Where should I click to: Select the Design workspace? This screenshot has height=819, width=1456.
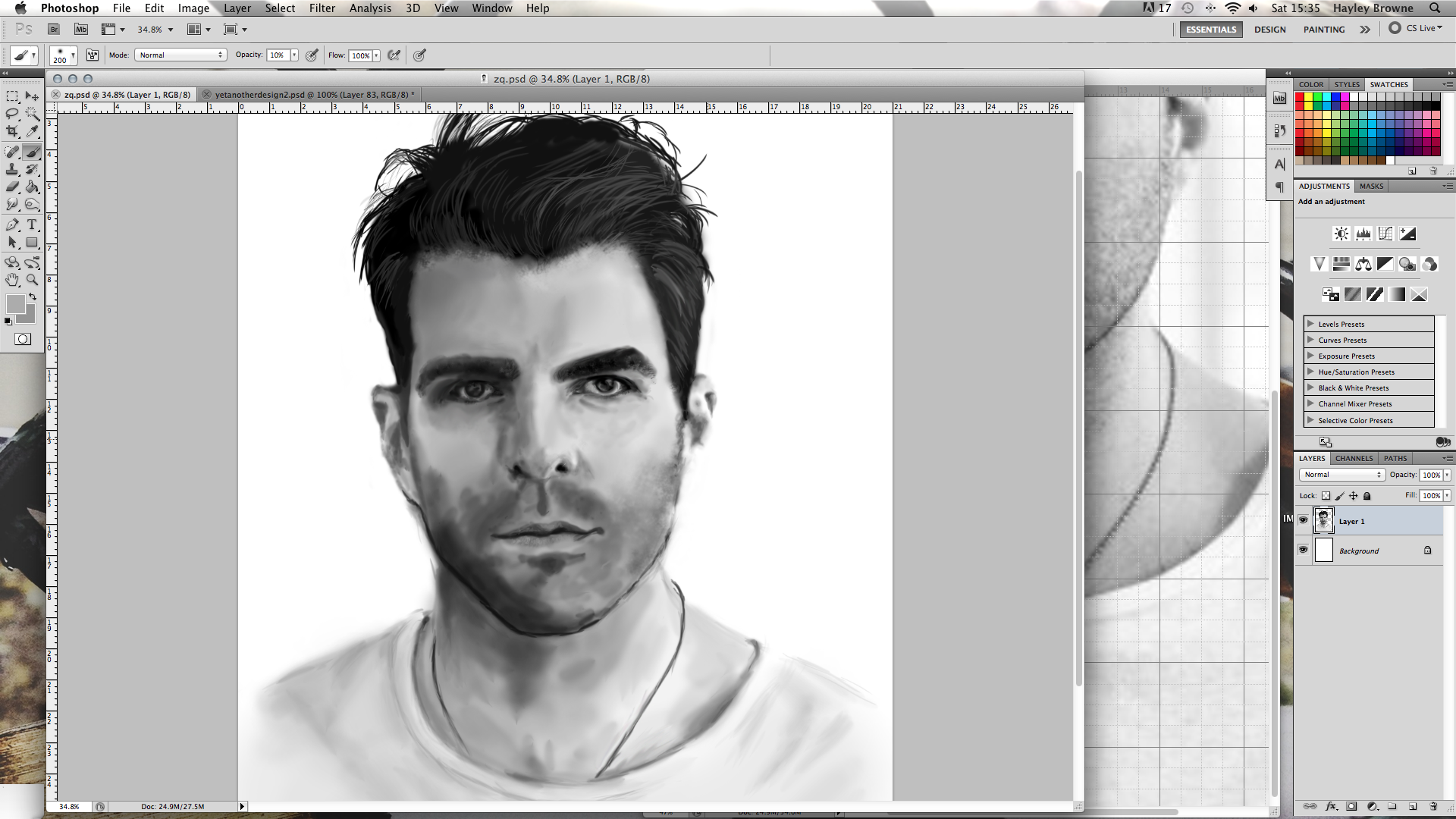(x=1270, y=30)
